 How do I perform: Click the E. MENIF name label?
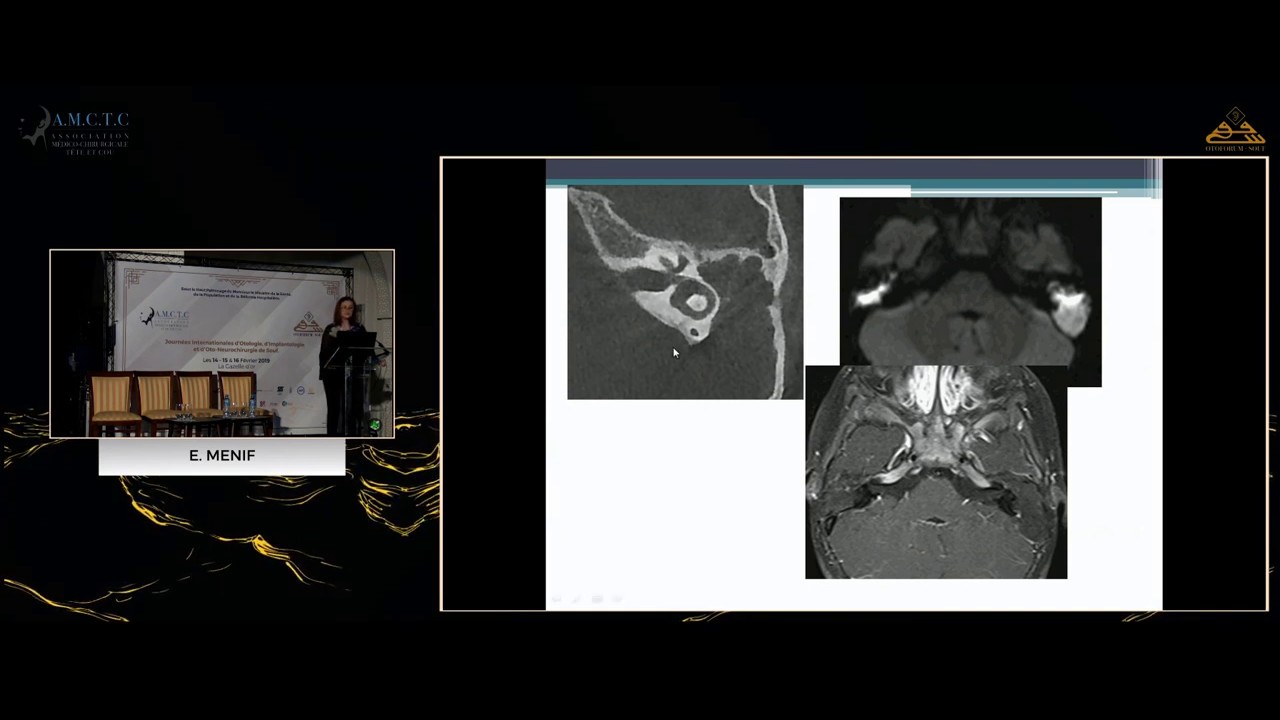click(x=222, y=456)
